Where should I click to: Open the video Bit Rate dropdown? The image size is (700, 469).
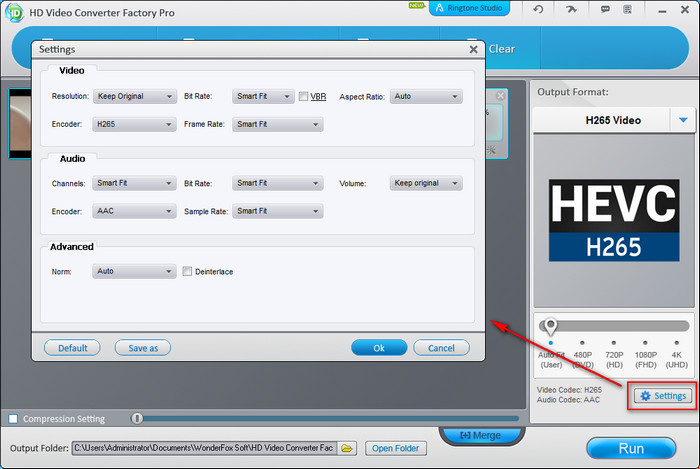pos(263,96)
